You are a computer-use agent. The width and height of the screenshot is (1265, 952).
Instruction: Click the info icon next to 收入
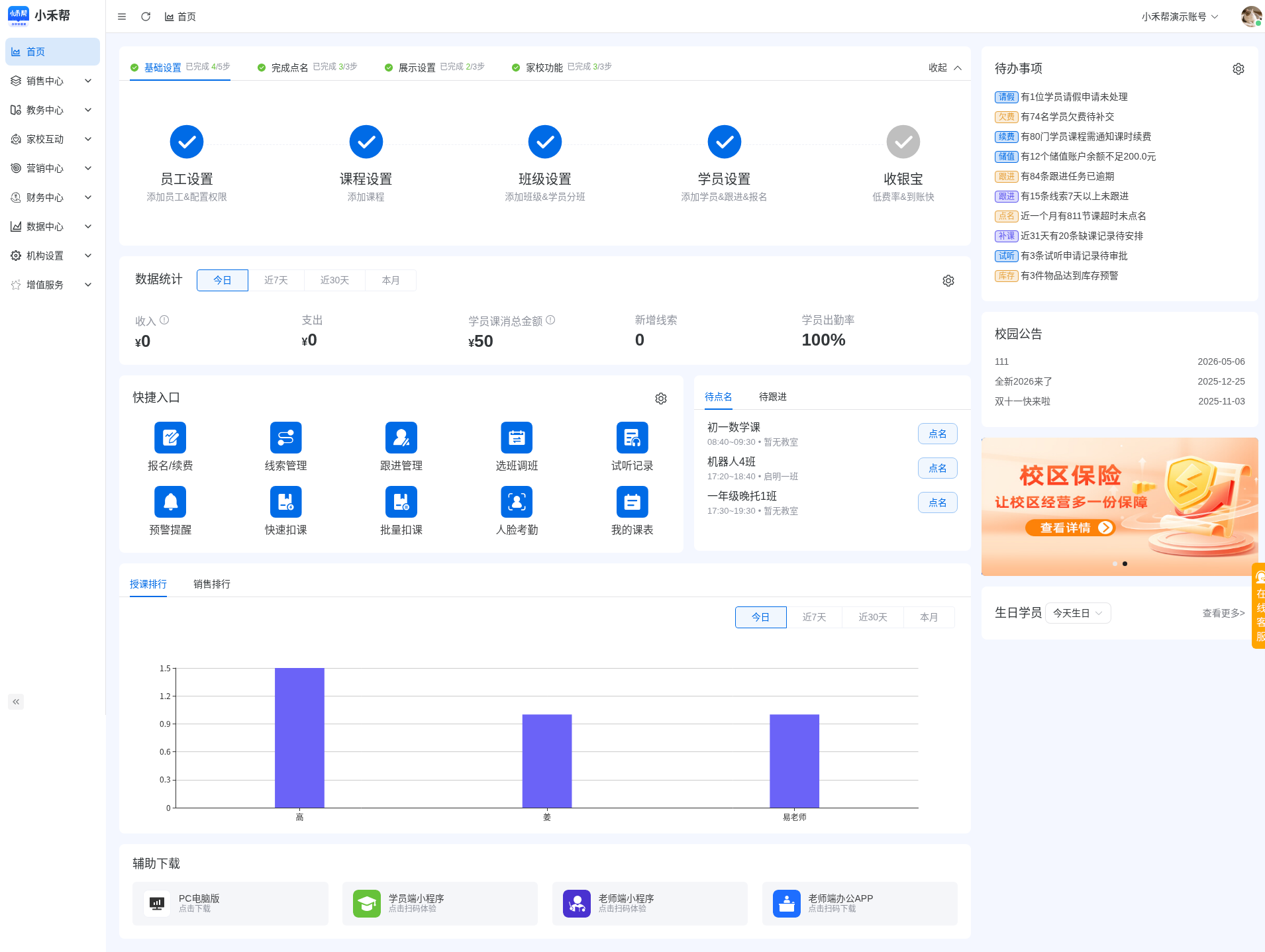164,320
